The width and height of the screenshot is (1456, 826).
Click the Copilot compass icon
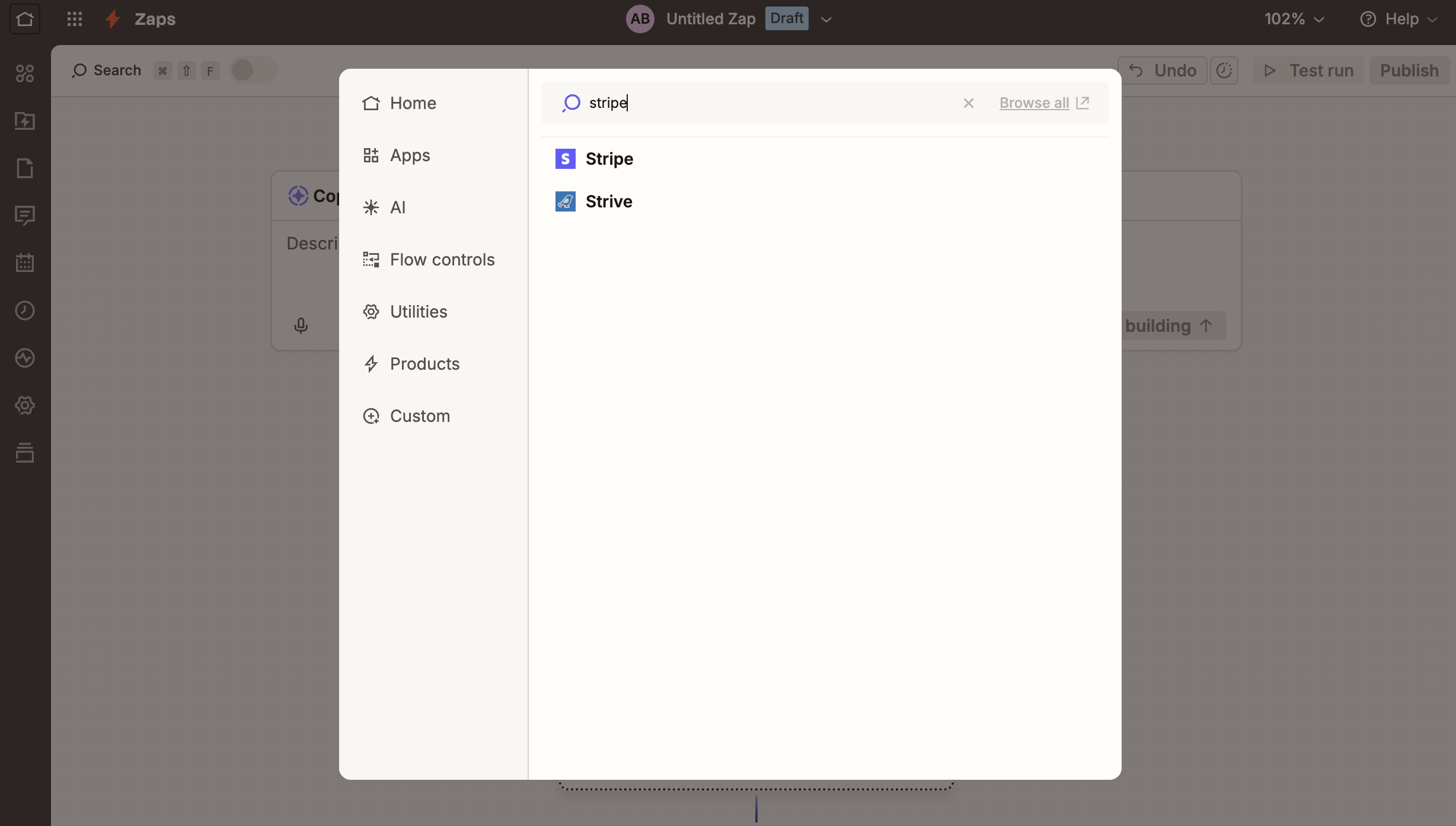tap(298, 196)
